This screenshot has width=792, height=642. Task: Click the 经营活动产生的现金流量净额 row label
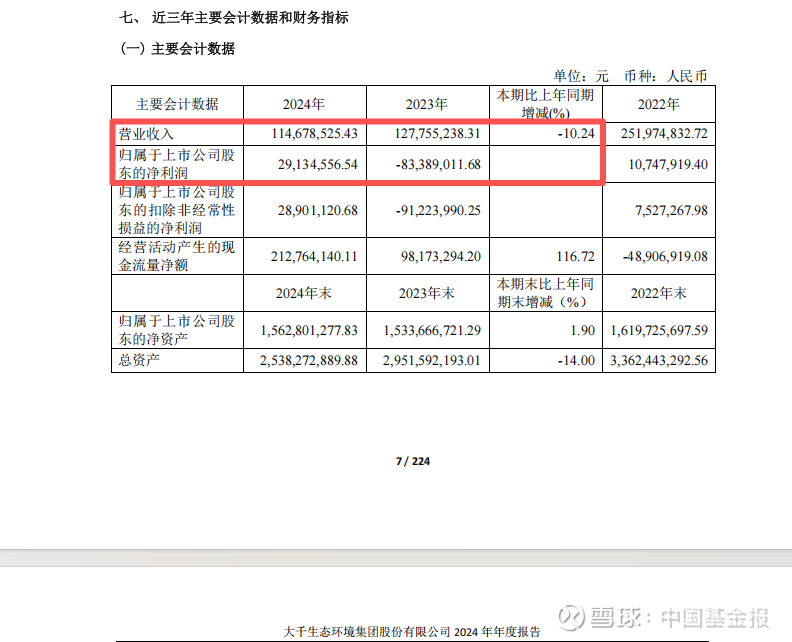click(x=177, y=256)
